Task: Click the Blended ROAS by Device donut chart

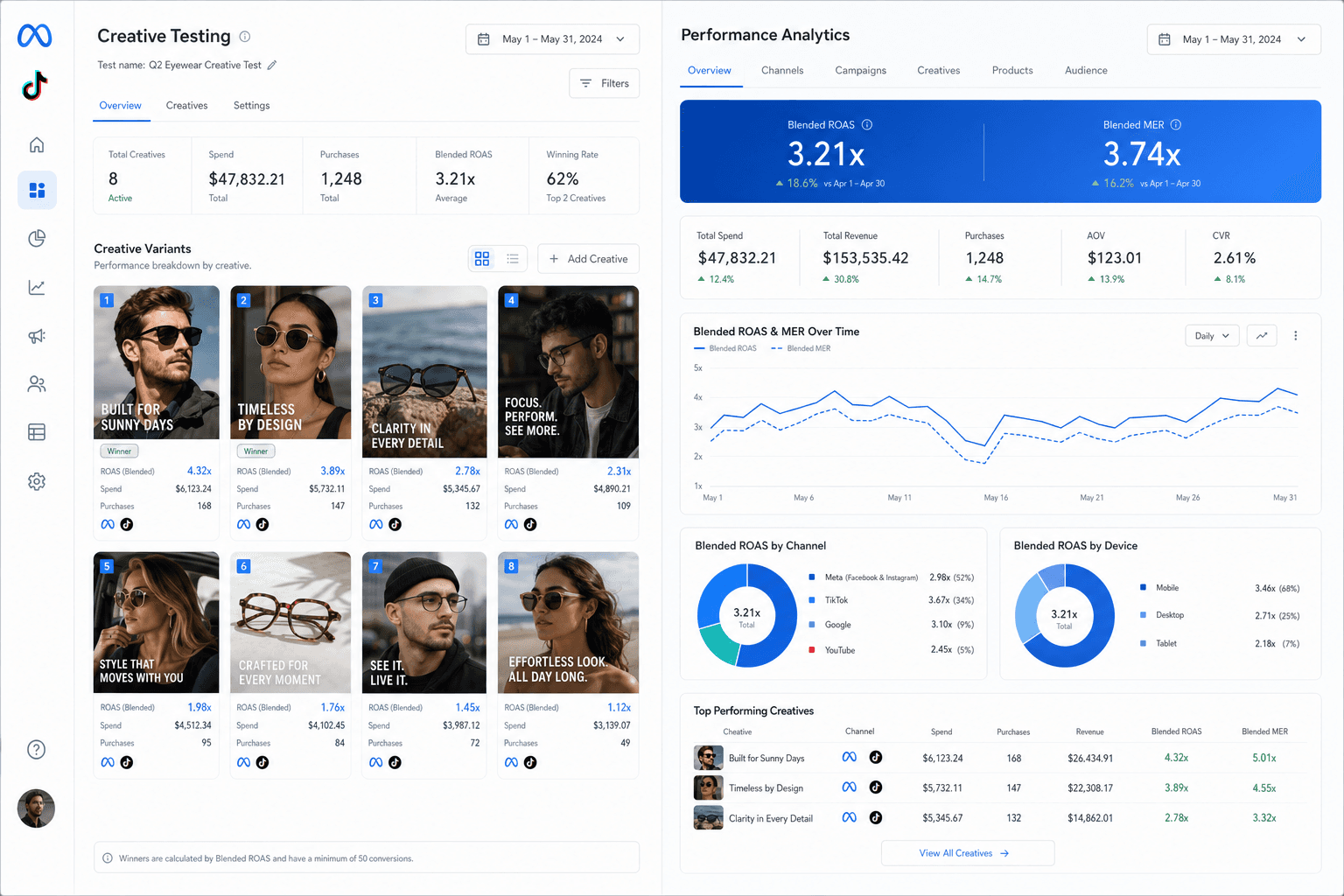Action: [x=1065, y=615]
